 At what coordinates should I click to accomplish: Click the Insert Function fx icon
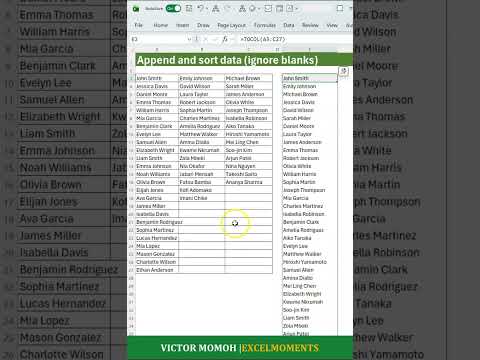225,39
